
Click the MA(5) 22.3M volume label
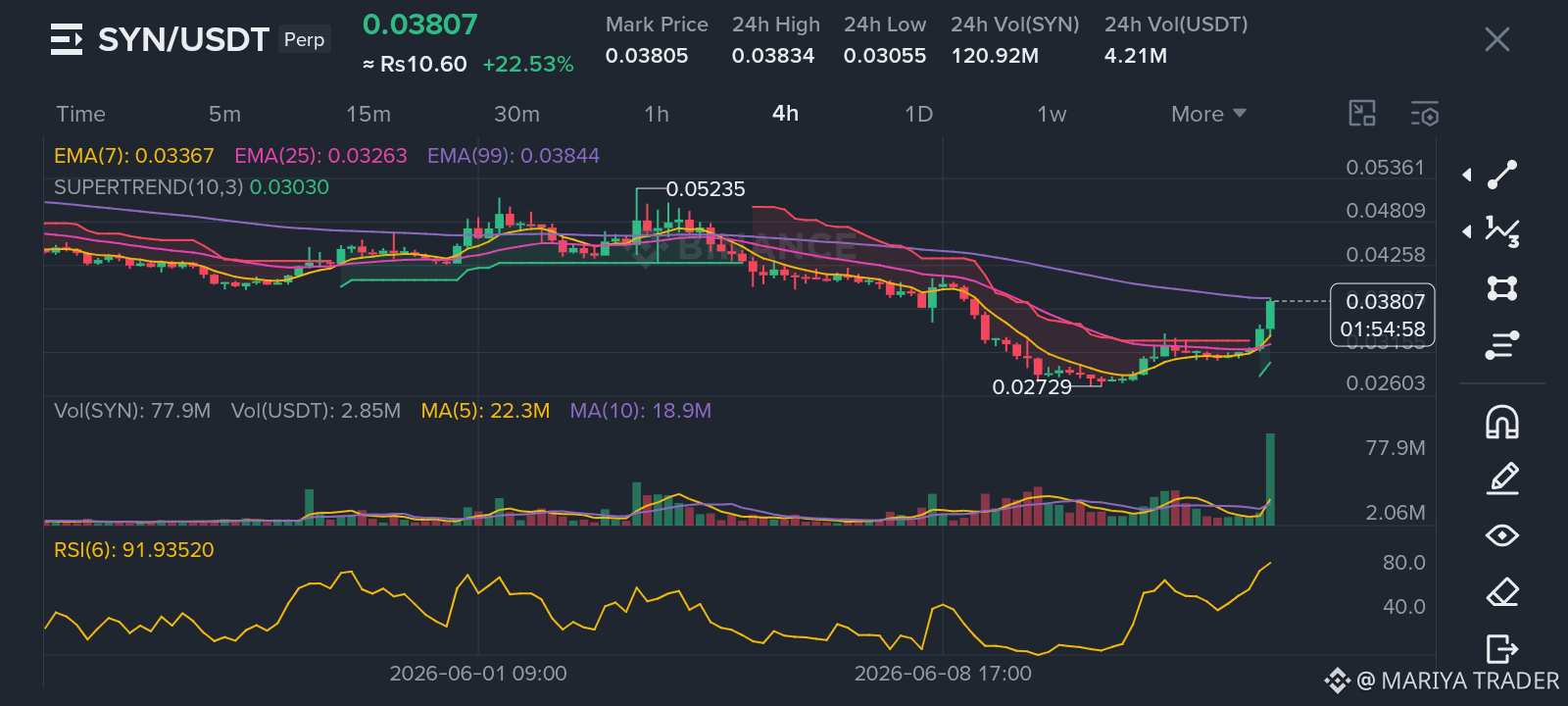pos(485,411)
